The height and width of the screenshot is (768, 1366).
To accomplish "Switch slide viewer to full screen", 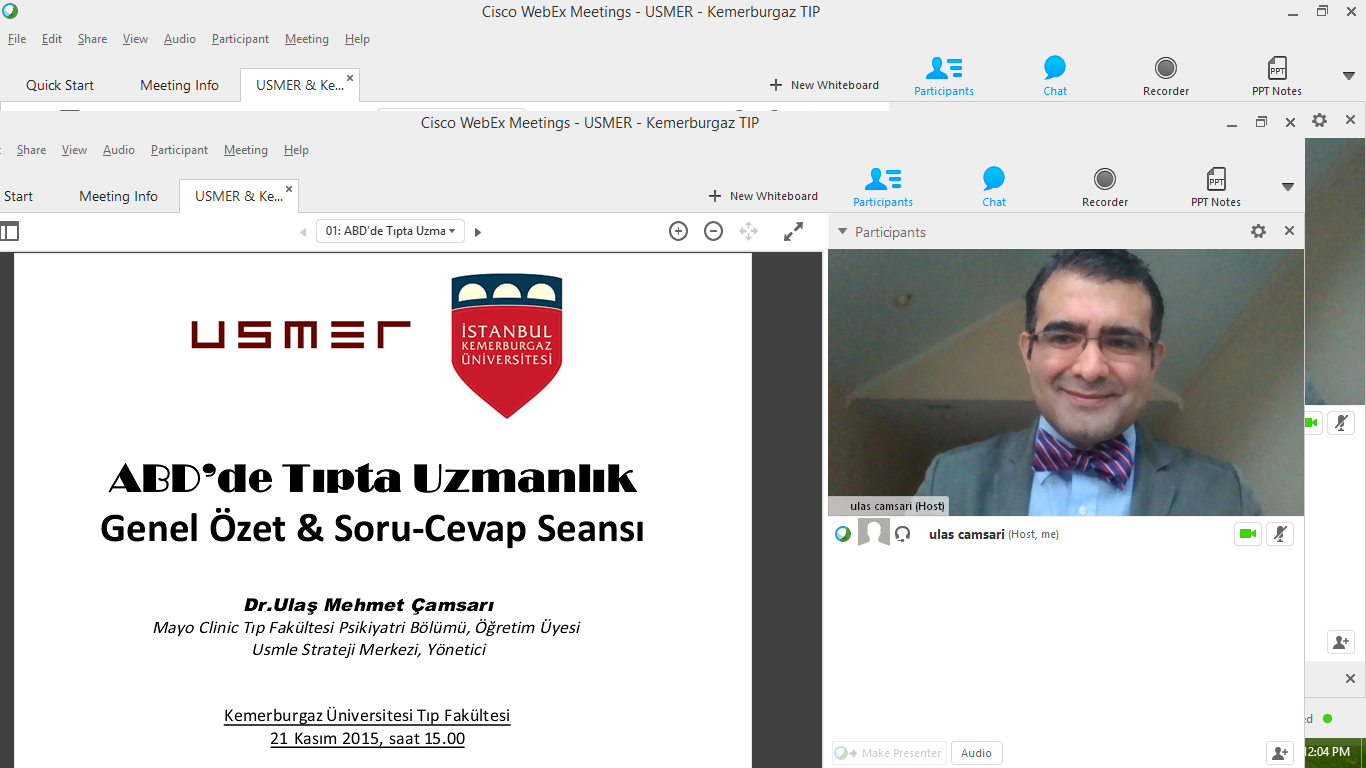I will coord(793,231).
